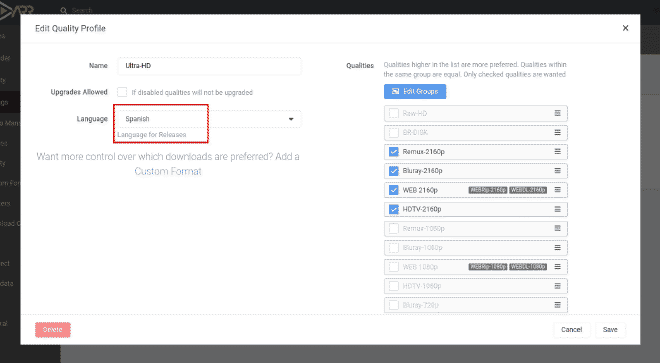The image size is (660, 363).
Task: Click drag handle icon for Bluray-2160p row
Action: pos(557,171)
